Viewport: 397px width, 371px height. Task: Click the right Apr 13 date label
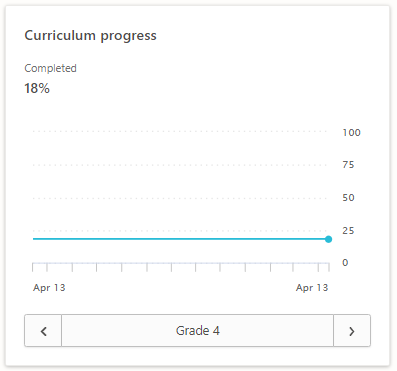pos(312,288)
